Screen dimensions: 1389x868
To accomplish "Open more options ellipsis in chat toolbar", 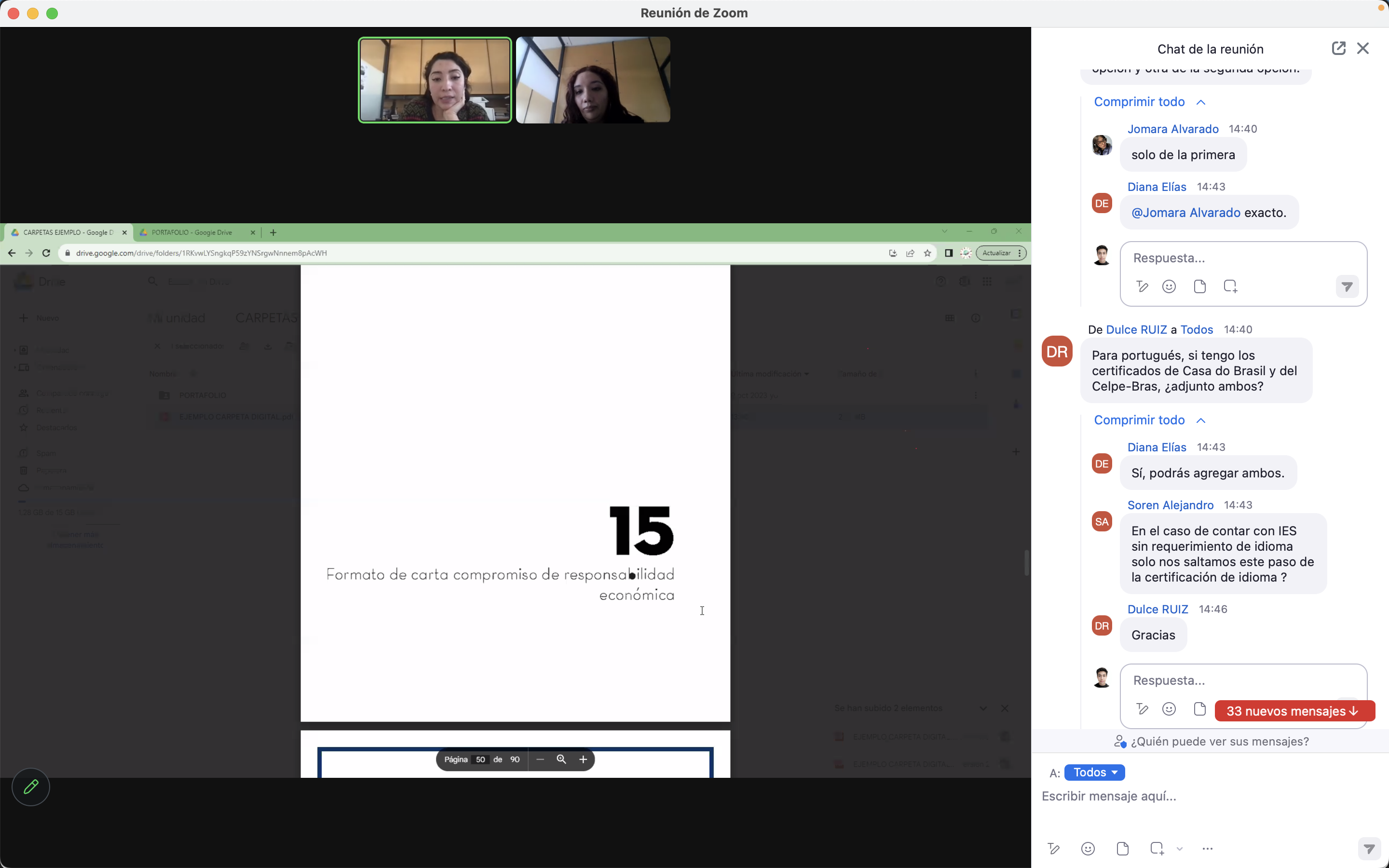I will (x=1207, y=849).
